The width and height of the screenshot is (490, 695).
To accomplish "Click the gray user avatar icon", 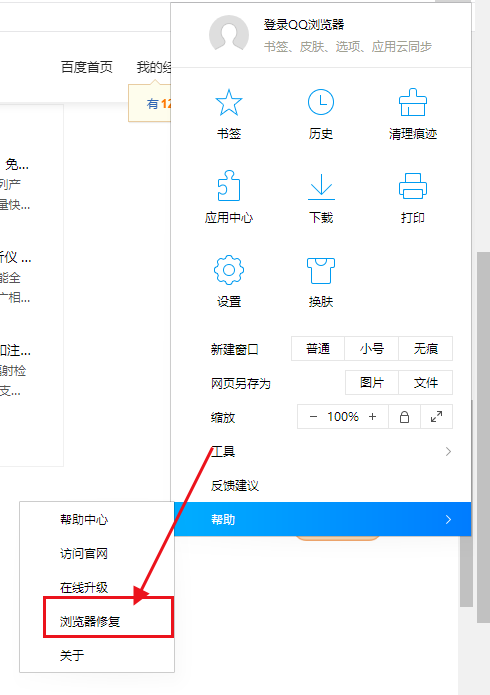I will click(229, 35).
